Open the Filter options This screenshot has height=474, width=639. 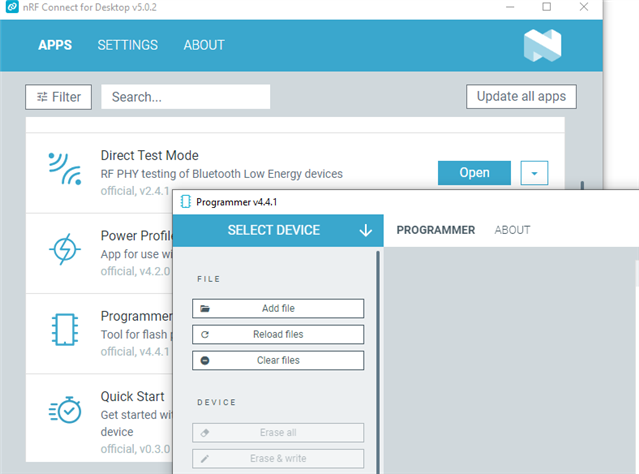click(59, 97)
